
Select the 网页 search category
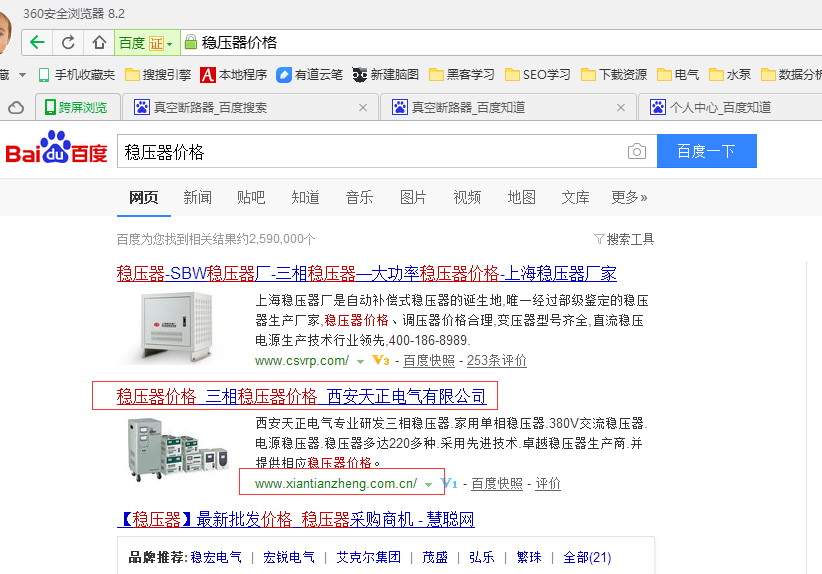click(144, 197)
